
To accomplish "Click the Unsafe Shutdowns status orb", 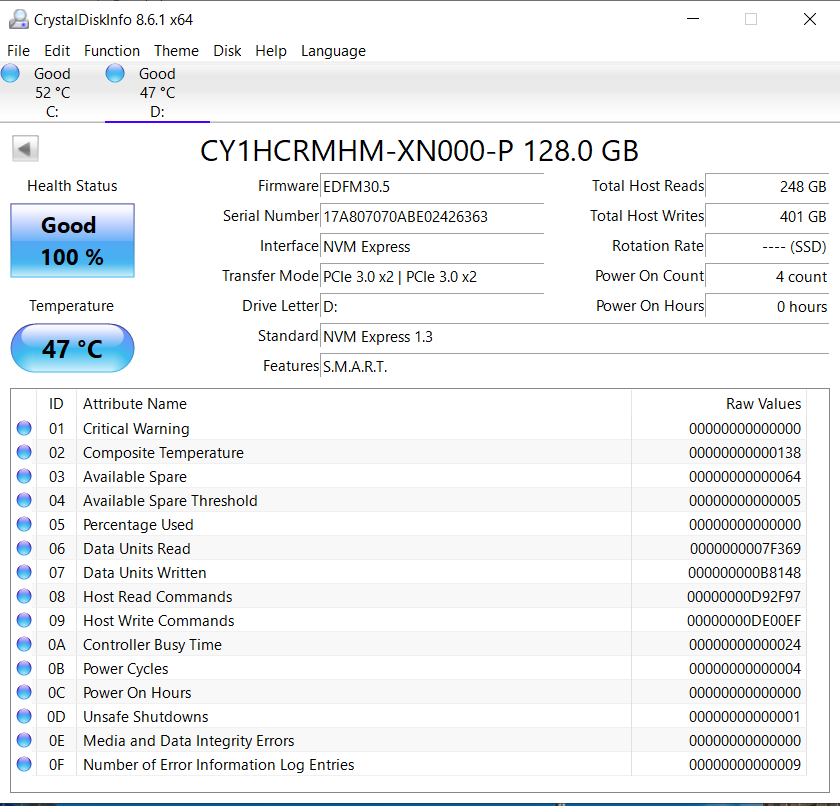I will point(24,717).
